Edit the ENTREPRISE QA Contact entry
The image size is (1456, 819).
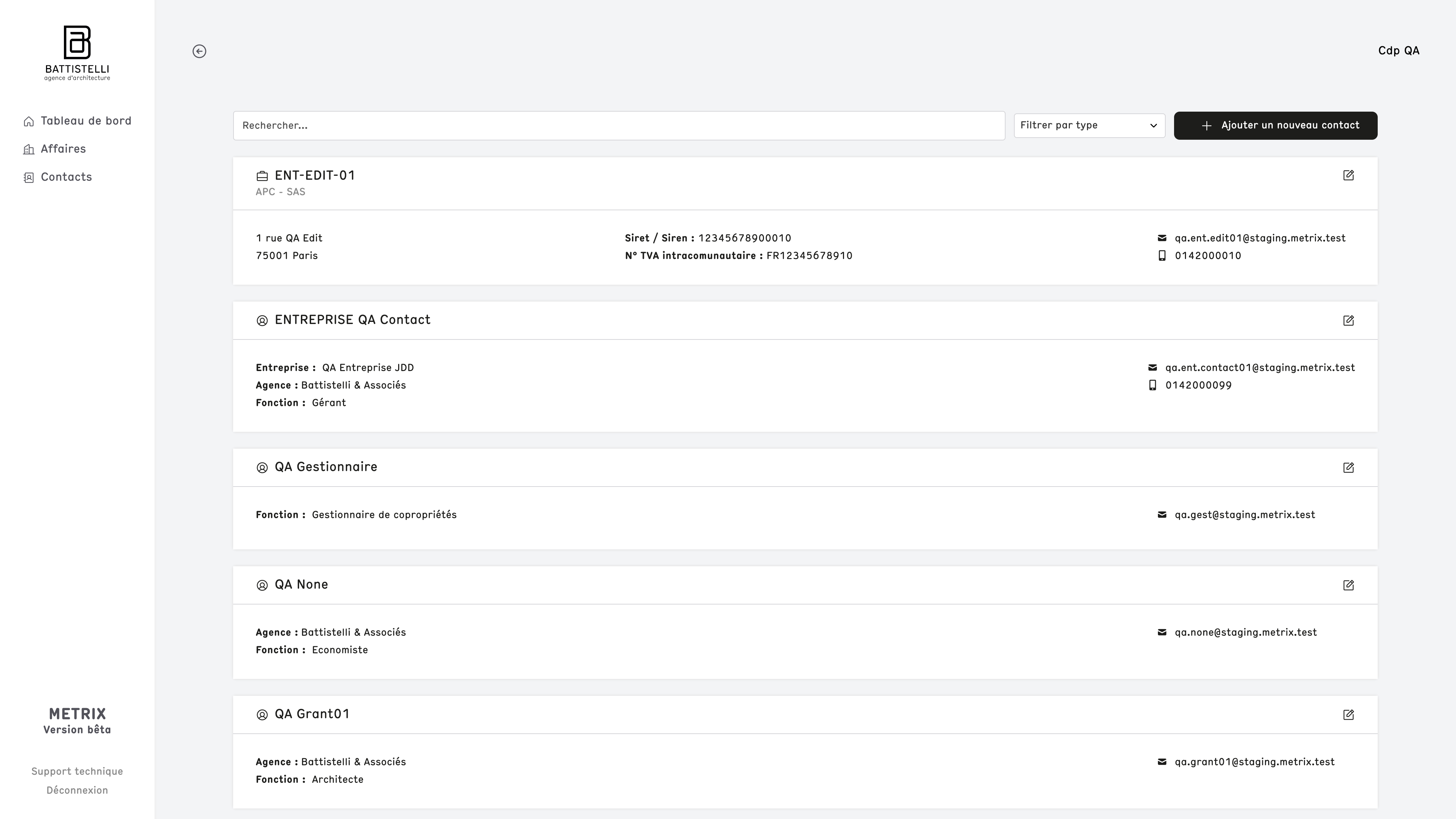(x=1349, y=321)
